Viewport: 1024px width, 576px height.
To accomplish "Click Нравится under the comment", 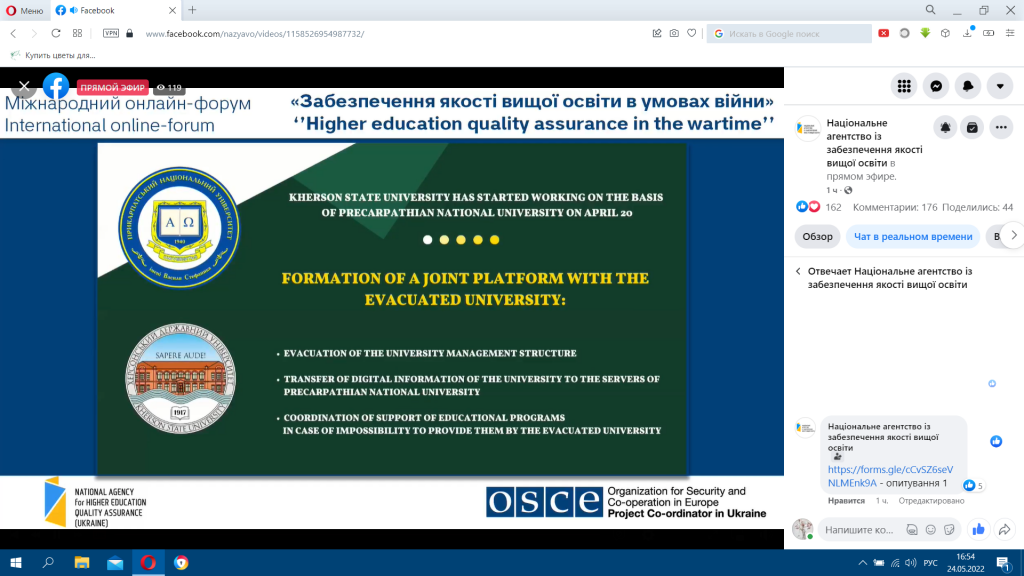I will 846,501.
